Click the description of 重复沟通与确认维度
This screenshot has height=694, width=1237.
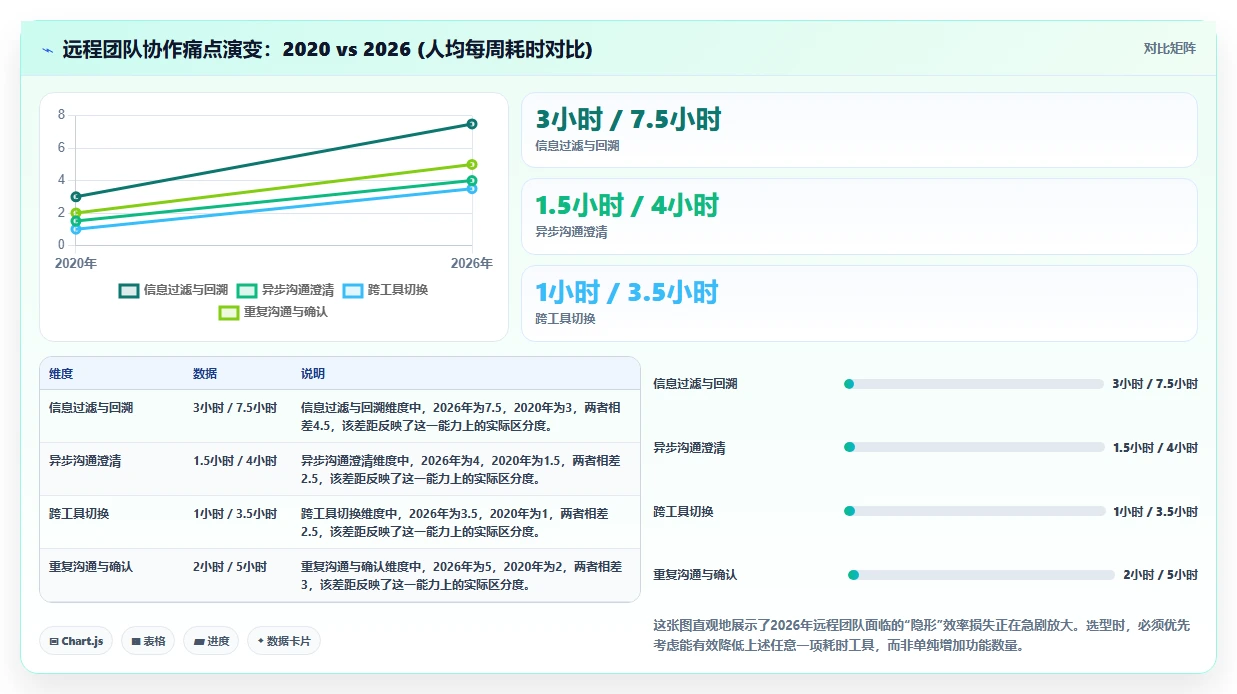pos(461,575)
